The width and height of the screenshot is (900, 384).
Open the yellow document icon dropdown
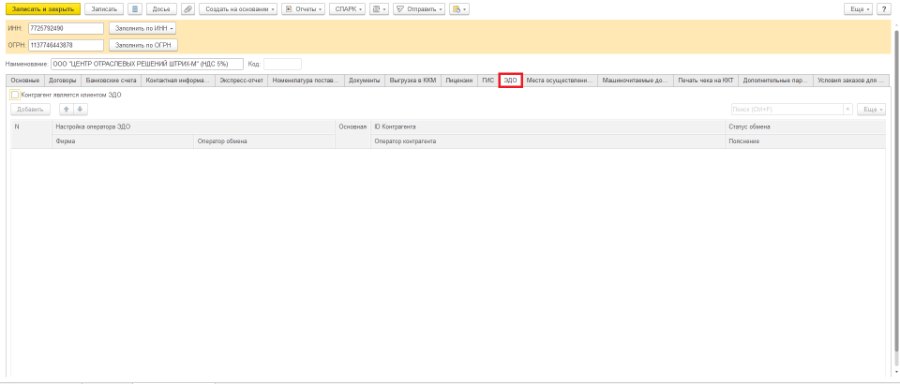(x=459, y=9)
